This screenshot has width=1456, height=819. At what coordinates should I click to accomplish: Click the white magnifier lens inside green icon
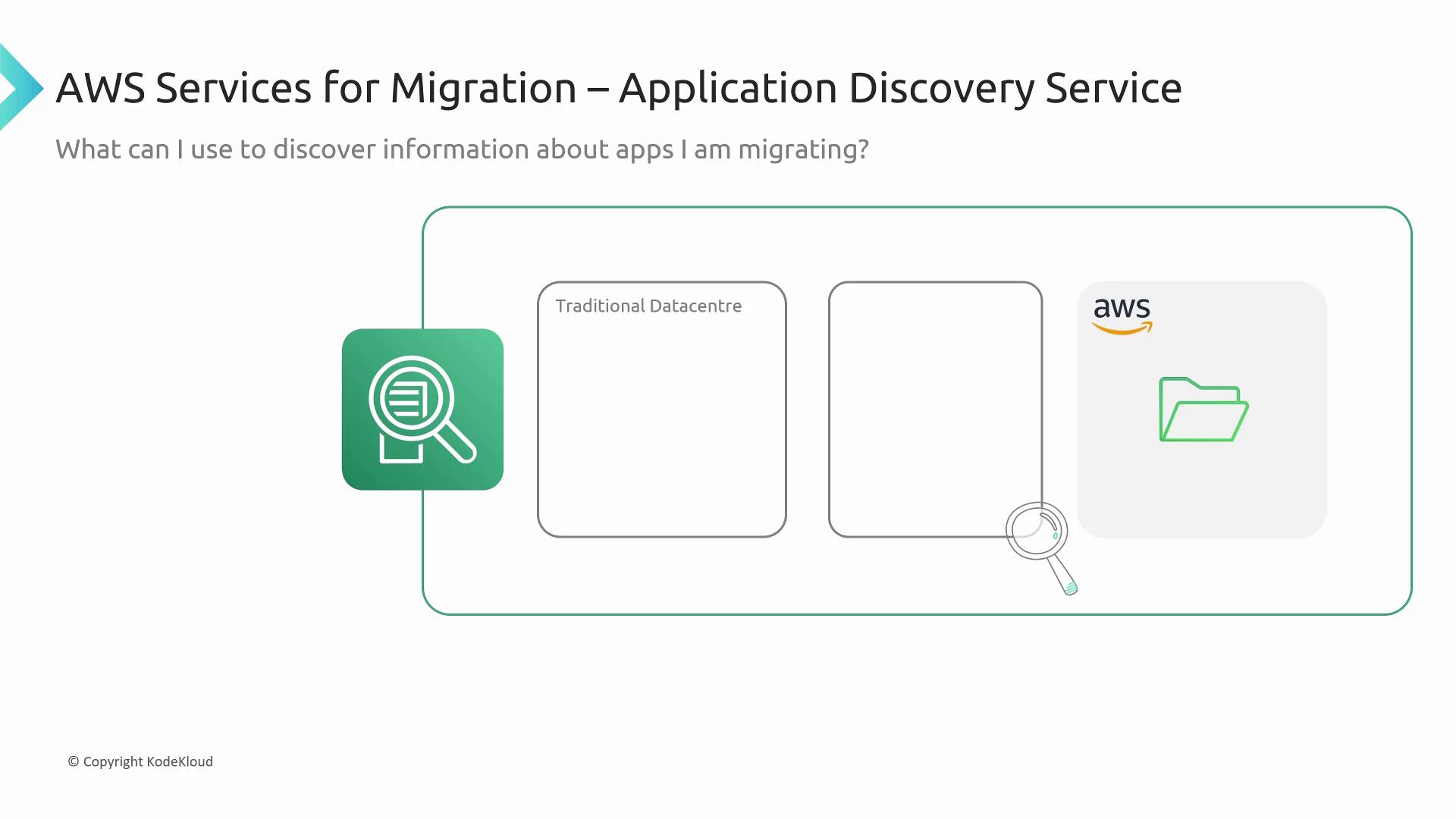[410, 399]
